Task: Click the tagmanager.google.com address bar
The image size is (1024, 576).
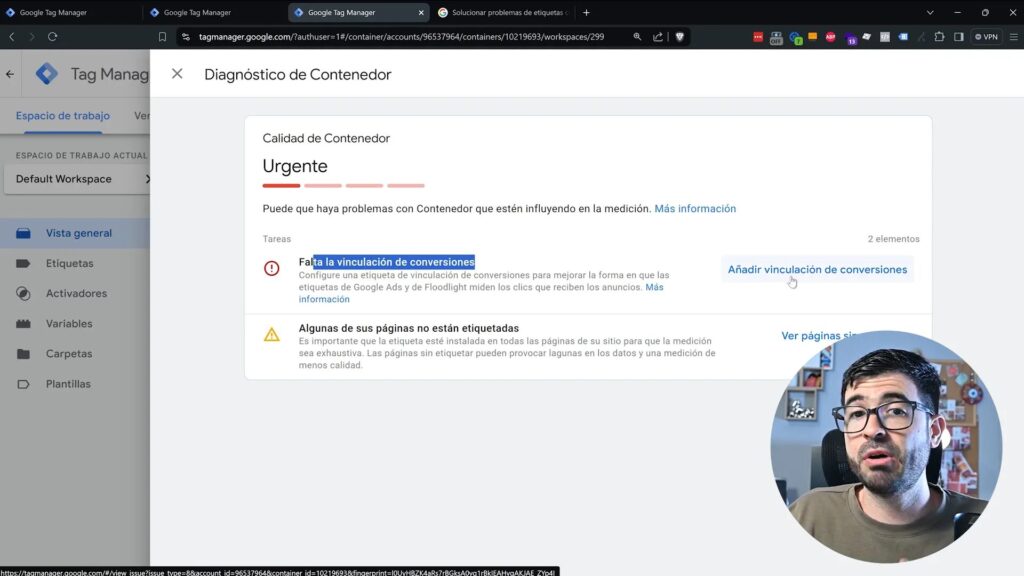Action: pos(401,37)
